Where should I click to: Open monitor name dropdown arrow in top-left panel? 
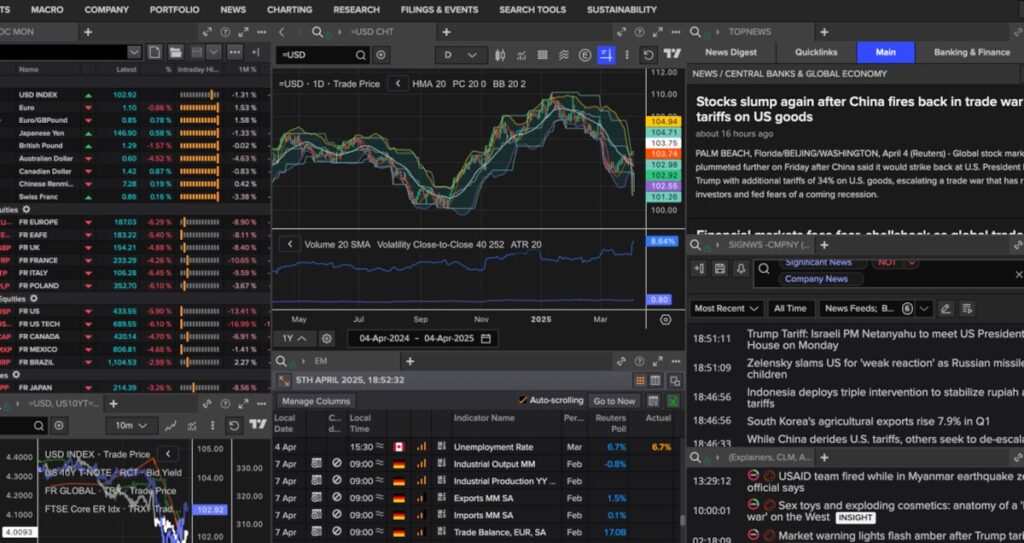point(134,52)
